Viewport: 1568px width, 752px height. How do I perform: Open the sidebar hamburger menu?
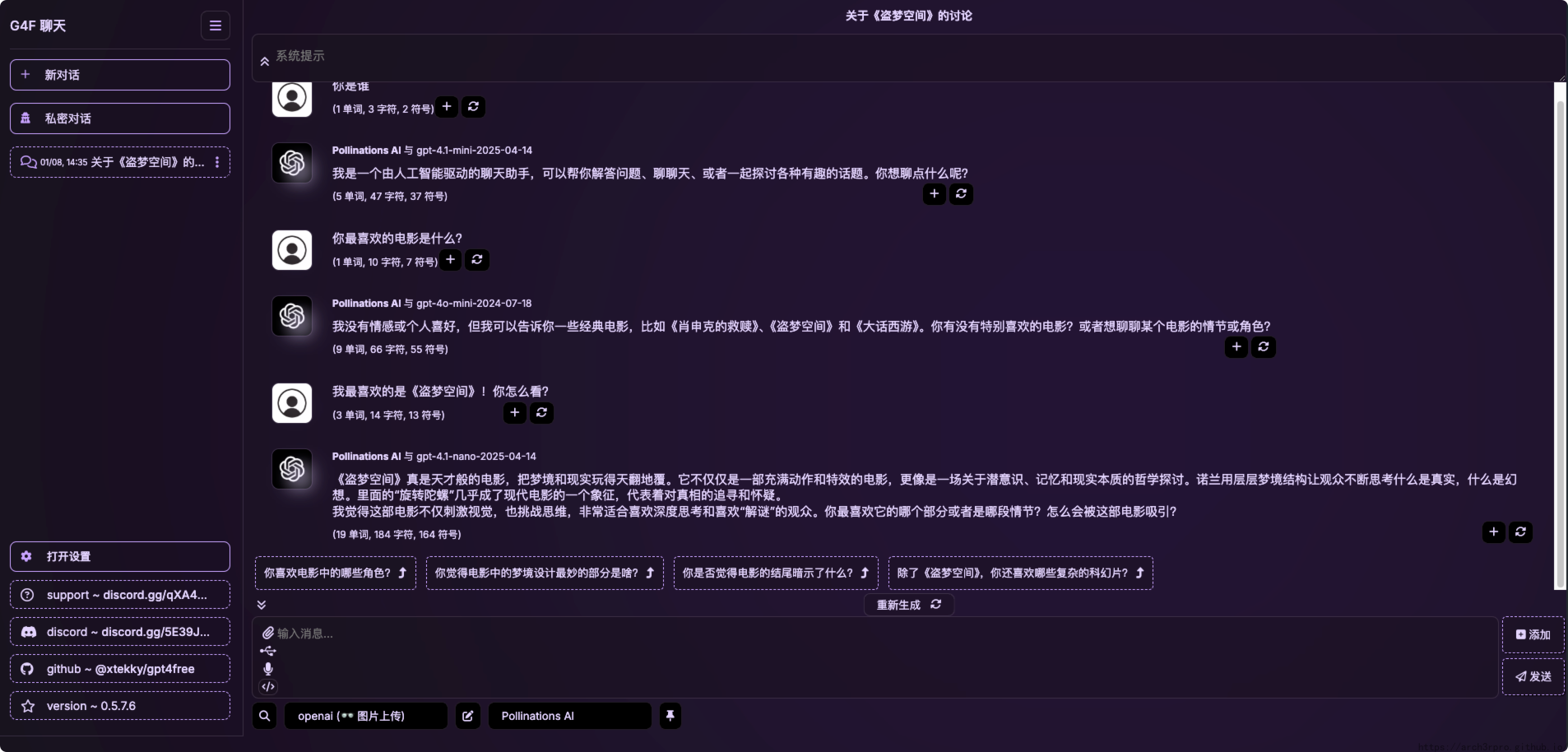[215, 26]
